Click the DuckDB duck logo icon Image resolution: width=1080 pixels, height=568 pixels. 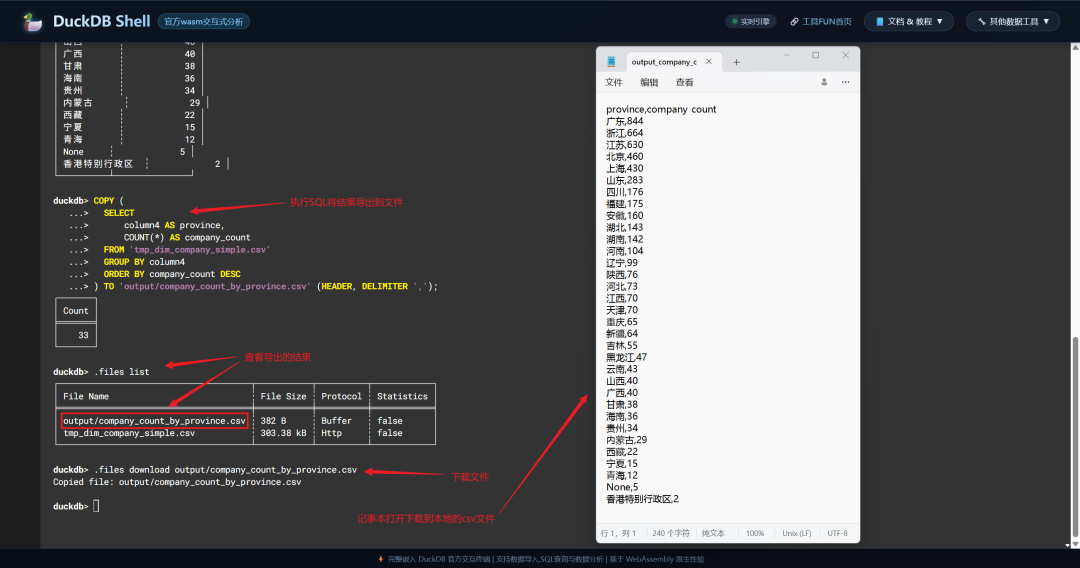coord(33,21)
